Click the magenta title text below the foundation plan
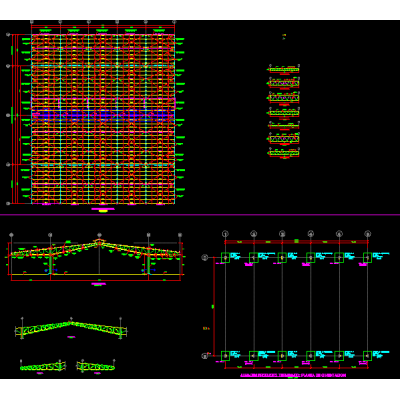The height and width of the screenshot is (400, 400). (x=293, y=375)
